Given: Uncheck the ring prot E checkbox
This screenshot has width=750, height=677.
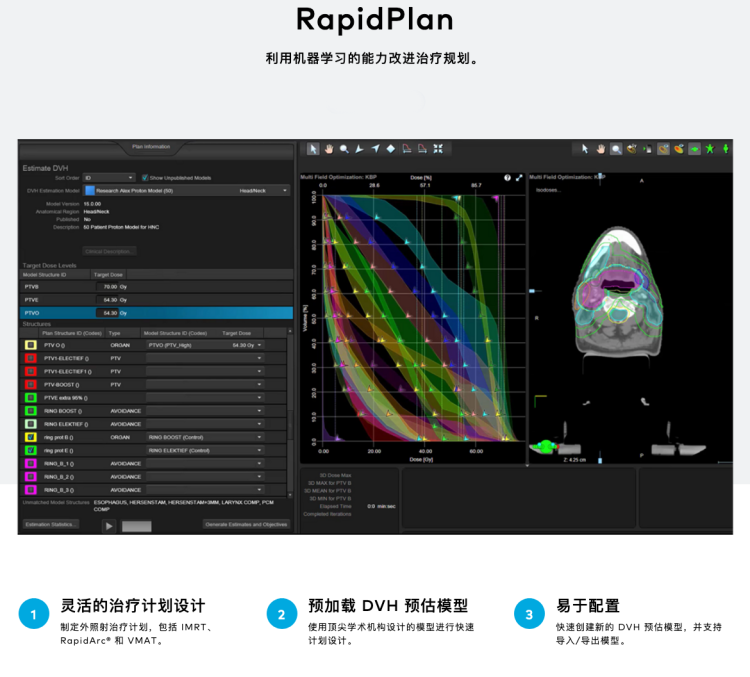Looking at the screenshot, I should click(x=31, y=450).
